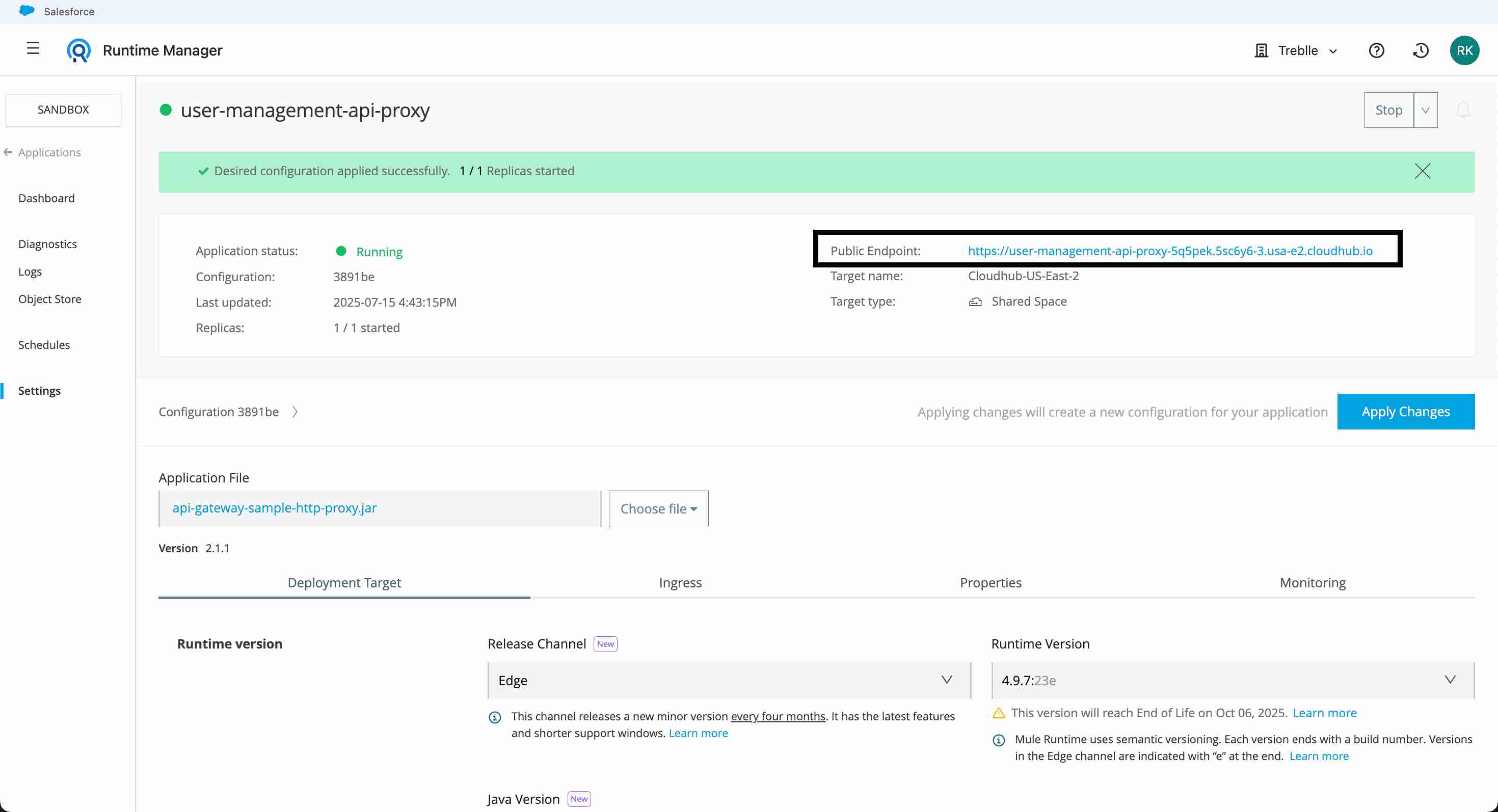Expand the Configuration 3891be chevron
The image size is (1498, 812).
pyautogui.click(x=295, y=412)
